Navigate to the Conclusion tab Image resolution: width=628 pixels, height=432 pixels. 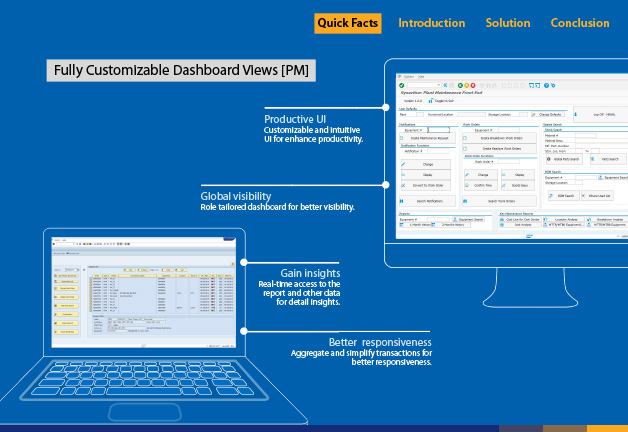(579, 23)
